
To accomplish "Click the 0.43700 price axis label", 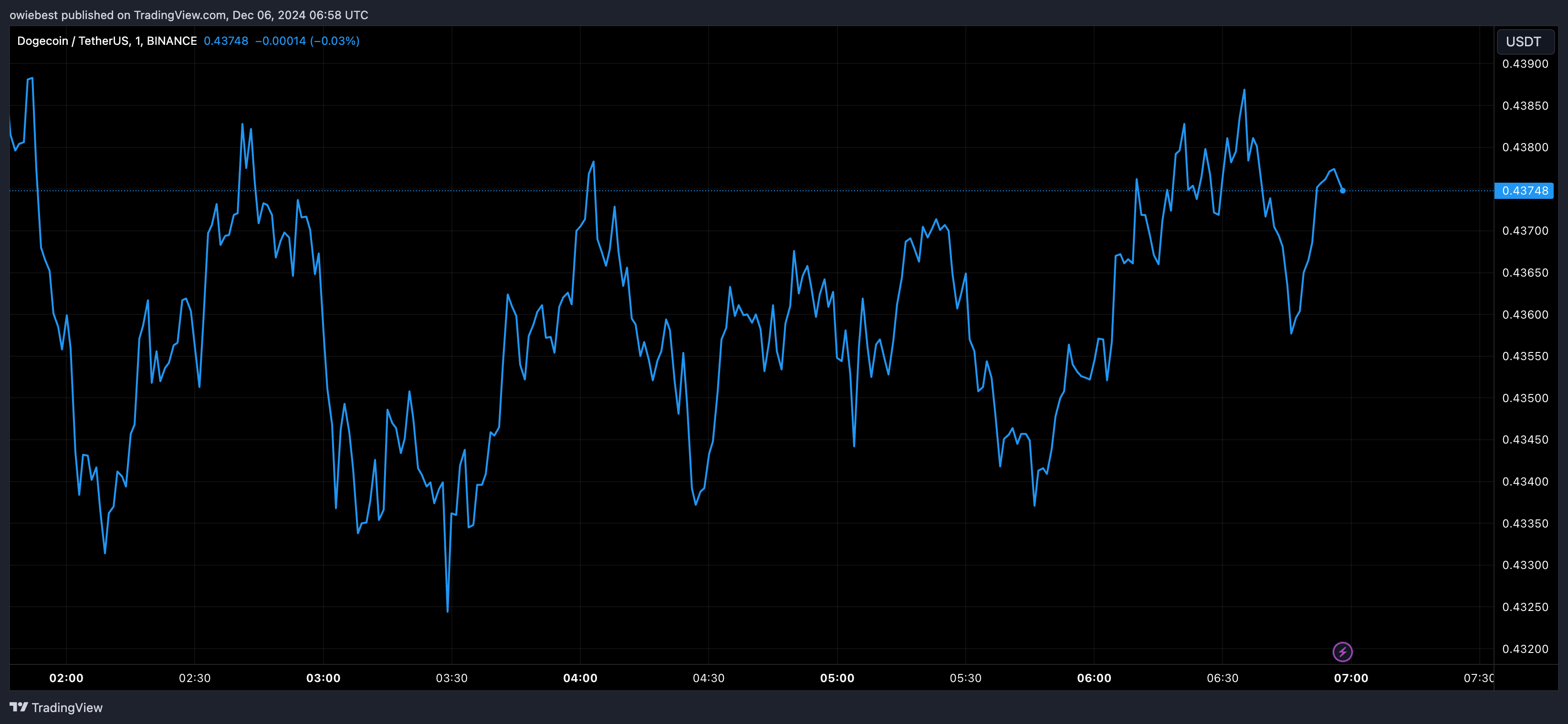I will [x=1525, y=230].
